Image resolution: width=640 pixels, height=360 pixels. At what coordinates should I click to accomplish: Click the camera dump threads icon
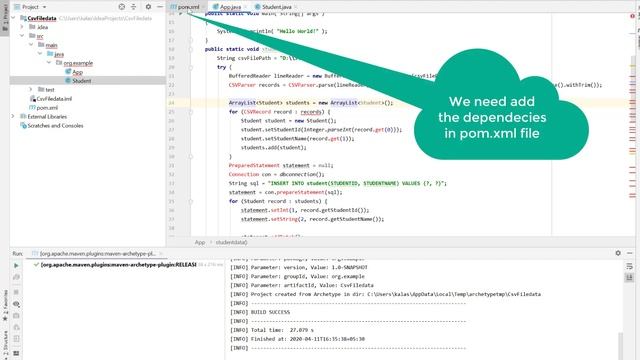16,316
